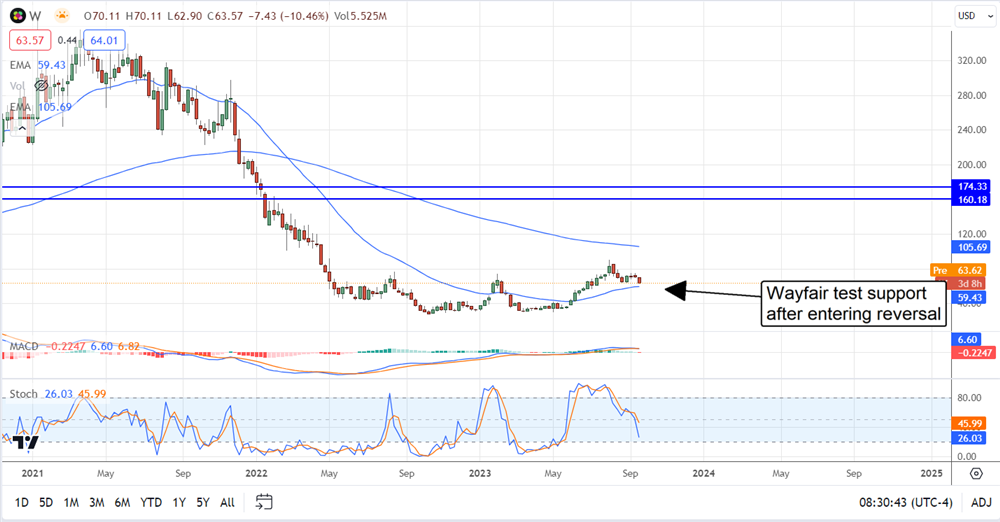Open chart axis settings gear icon
Image resolution: width=1000 pixels, height=522 pixels.
click(976, 474)
